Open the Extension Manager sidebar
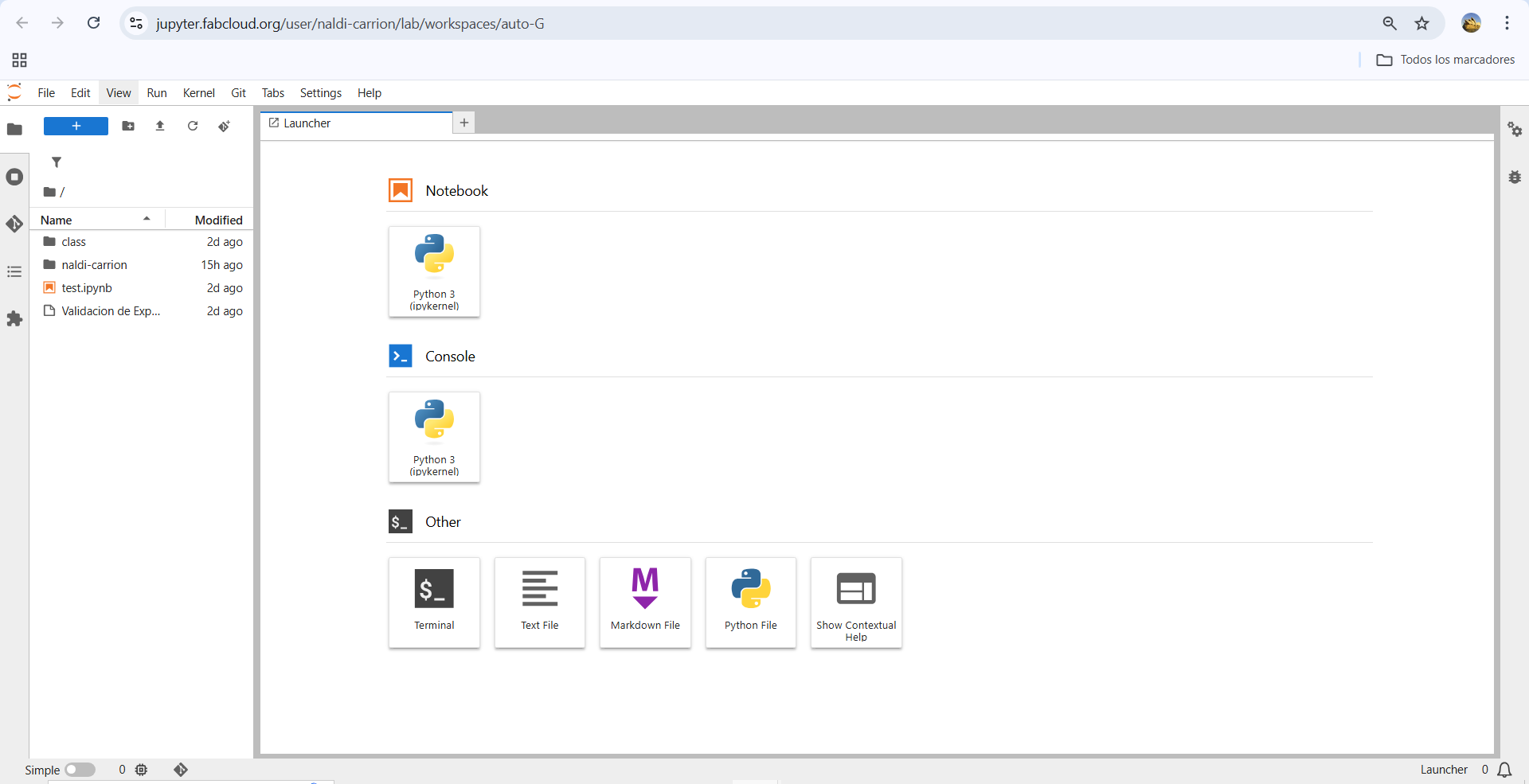Image resolution: width=1529 pixels, height=784 pixels. [x=14, y=319]
